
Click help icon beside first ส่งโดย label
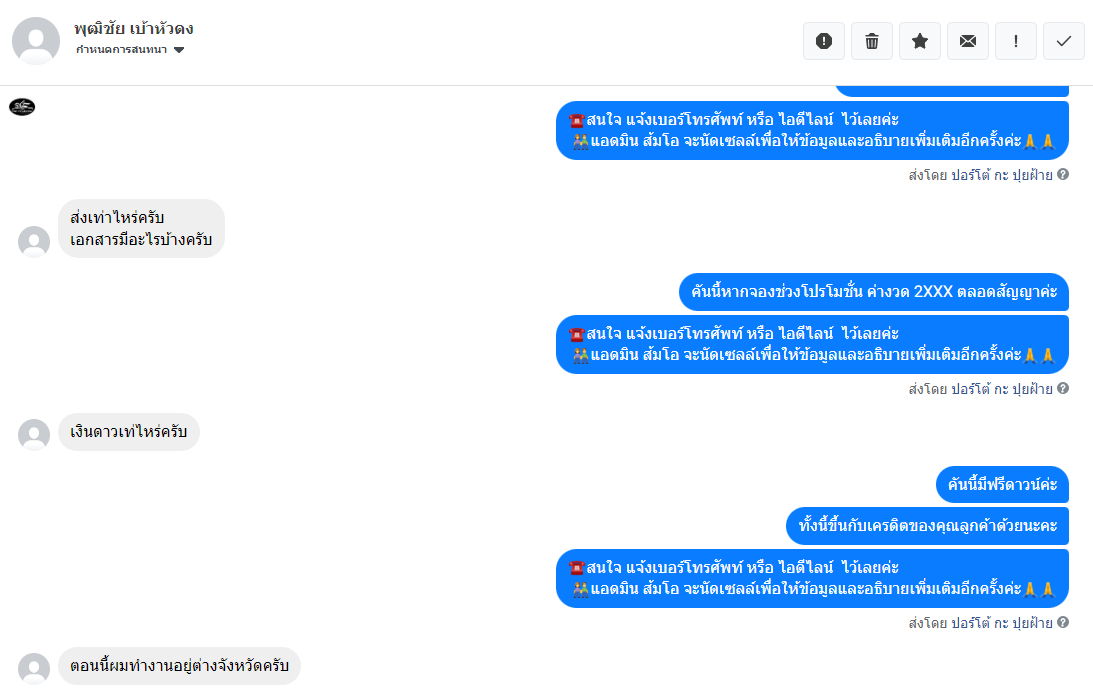pyautogui.click(x=1062, y=174)
